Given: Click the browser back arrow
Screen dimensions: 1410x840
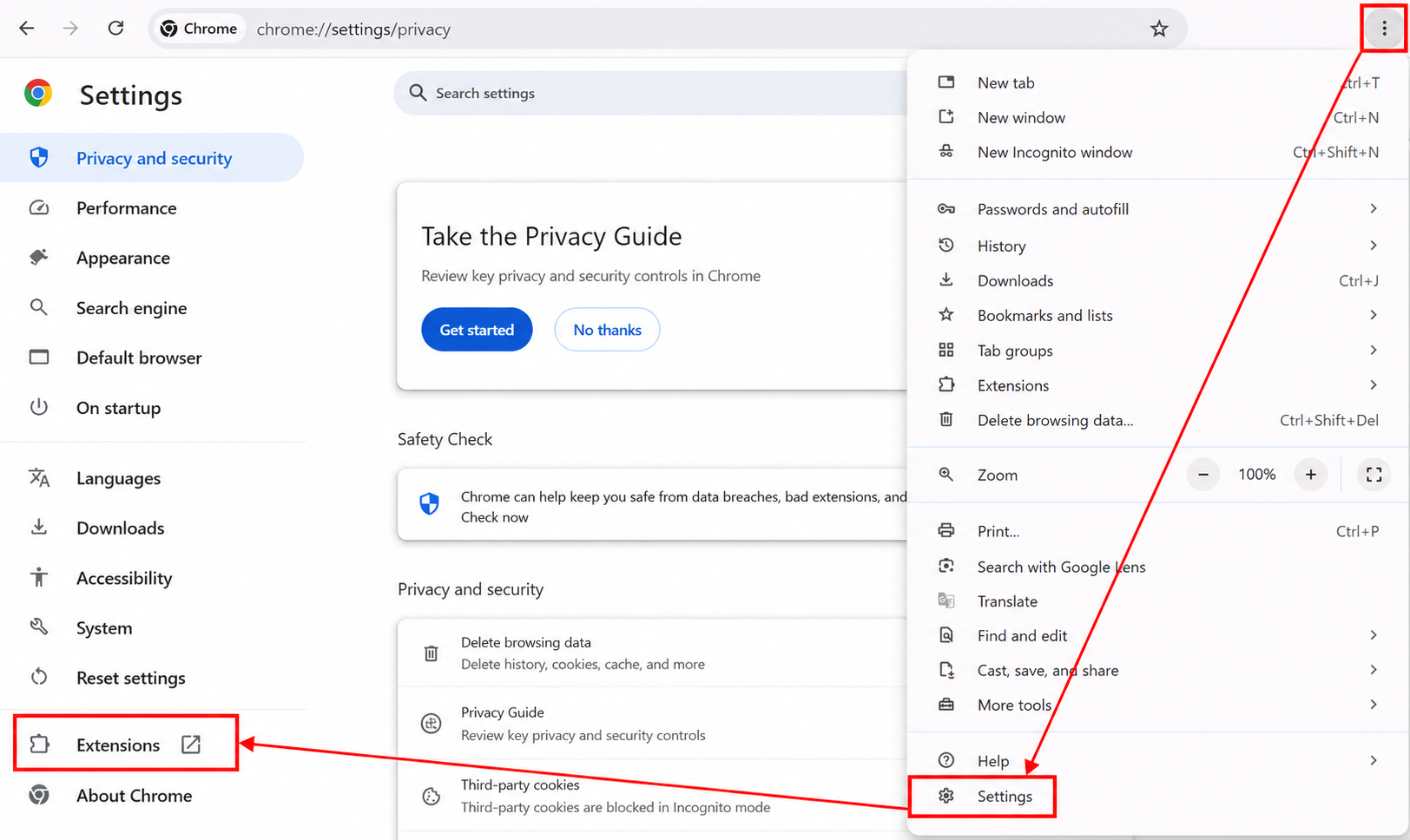Looking at the screenshot, I should [27, 29].
